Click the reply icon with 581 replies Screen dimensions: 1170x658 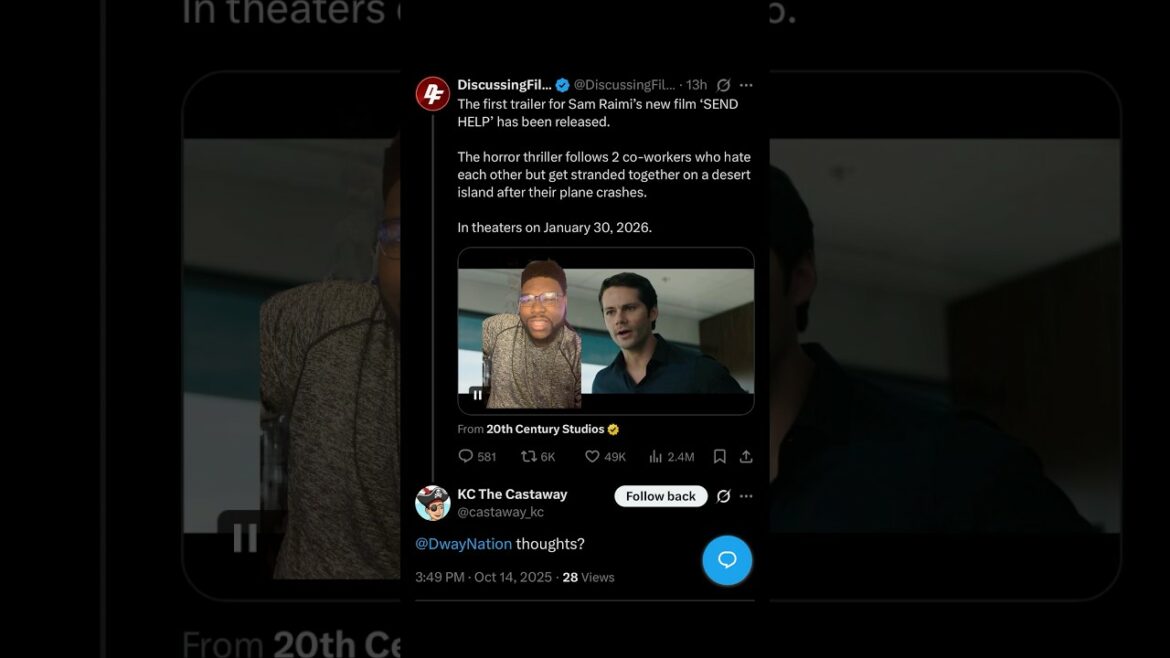click(466, 456)
